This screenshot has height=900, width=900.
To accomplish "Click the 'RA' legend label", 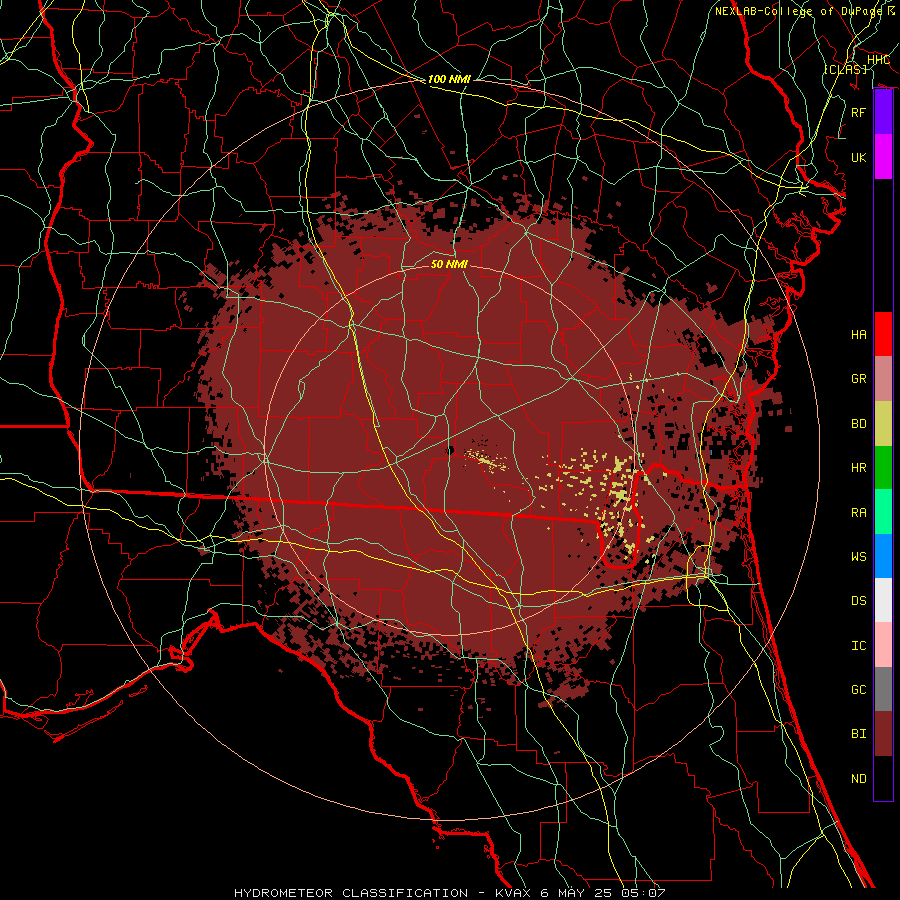I will [858, 513].
